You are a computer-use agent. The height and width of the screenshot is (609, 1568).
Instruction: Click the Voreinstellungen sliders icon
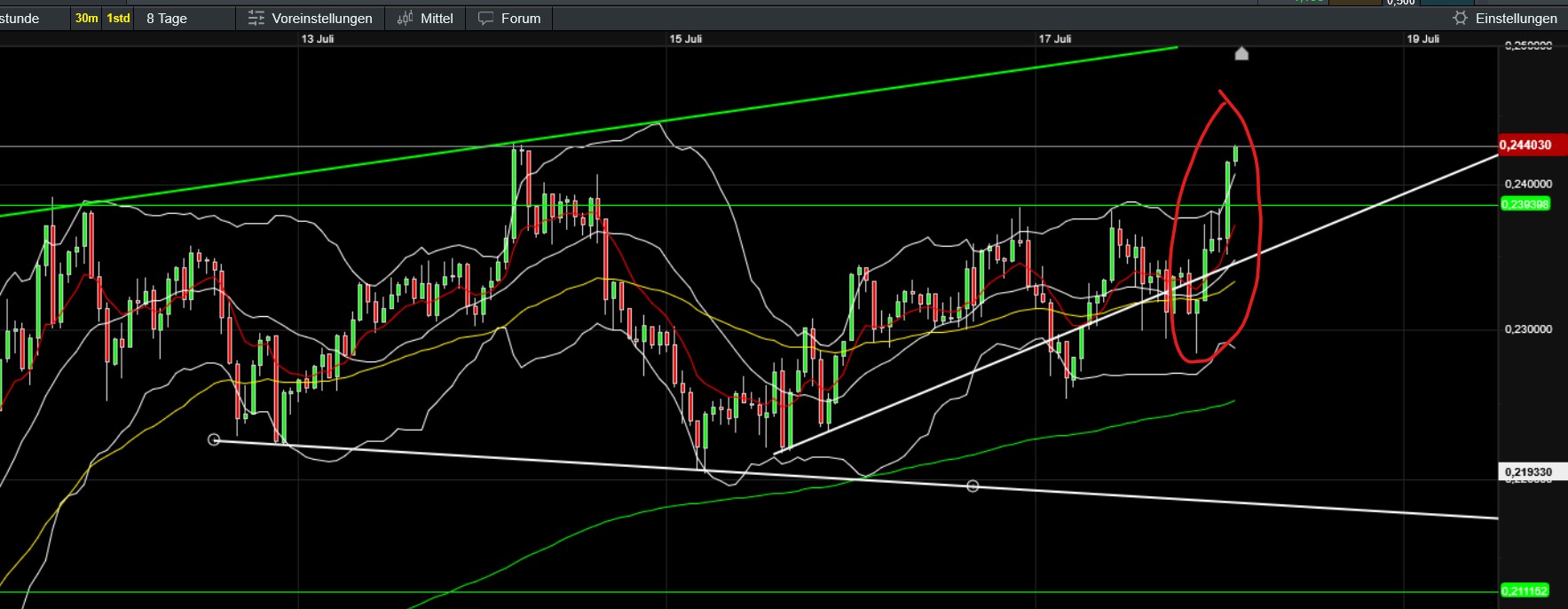pos(256,19)
